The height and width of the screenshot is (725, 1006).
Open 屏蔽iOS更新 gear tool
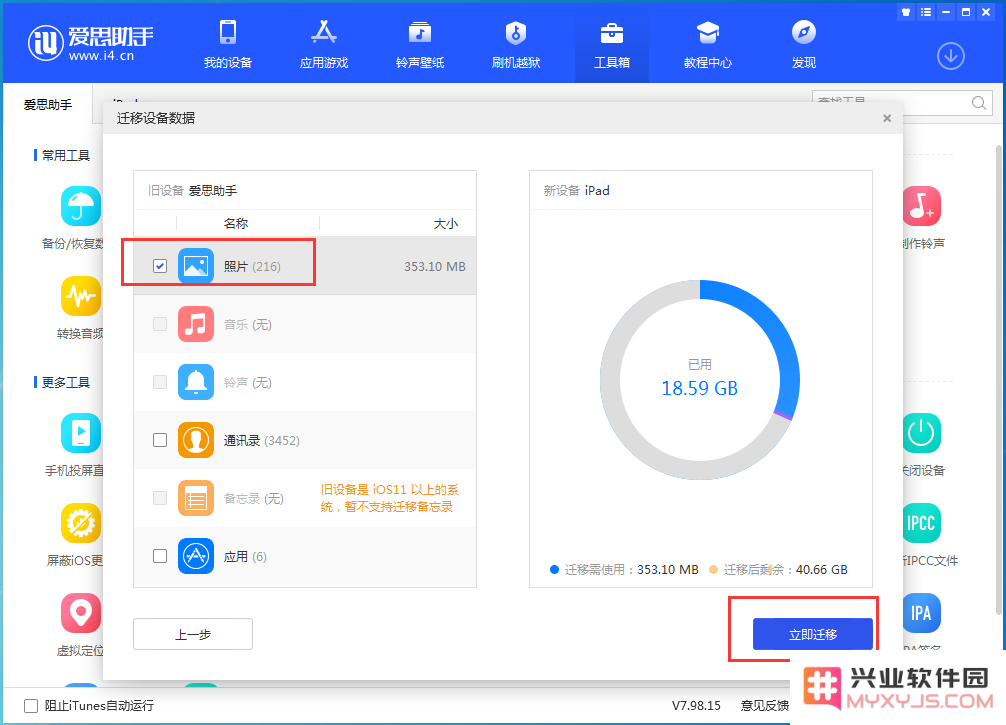[x=81, y=523]
